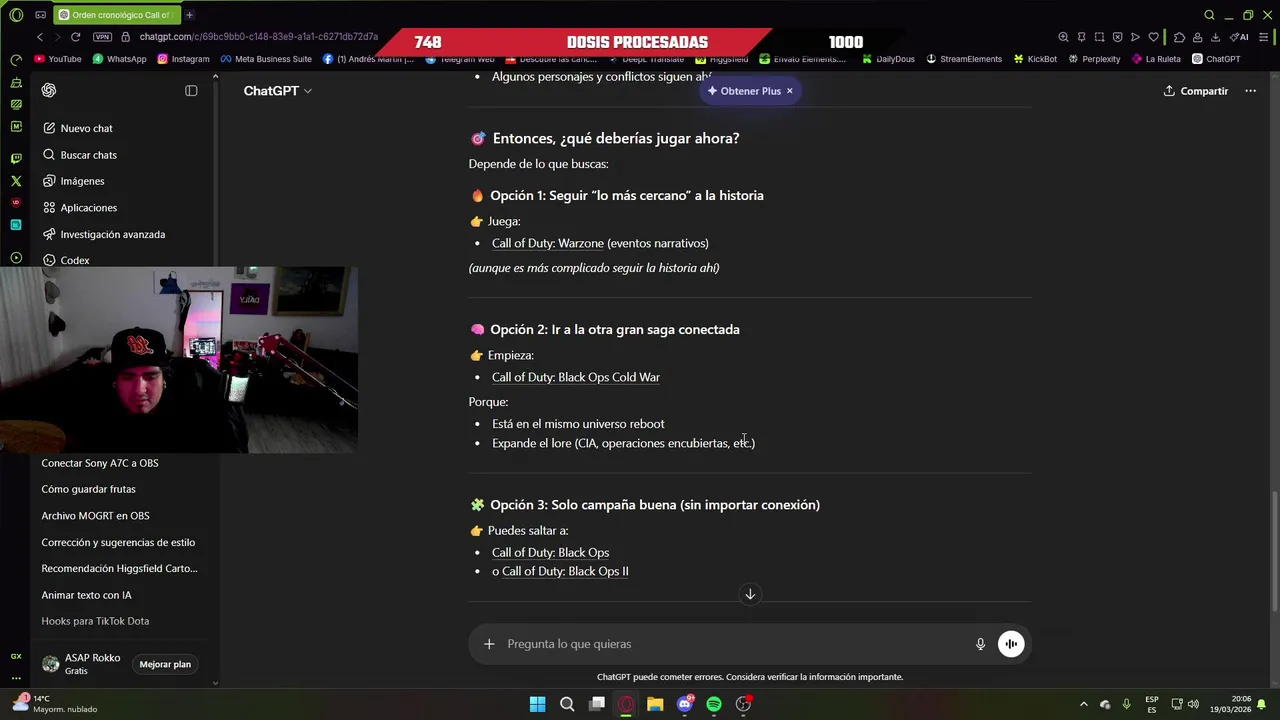This screenshot has height=720, width=1280.
Task: Open the Opera GX main menu logo
Action: tap(16, 15)
